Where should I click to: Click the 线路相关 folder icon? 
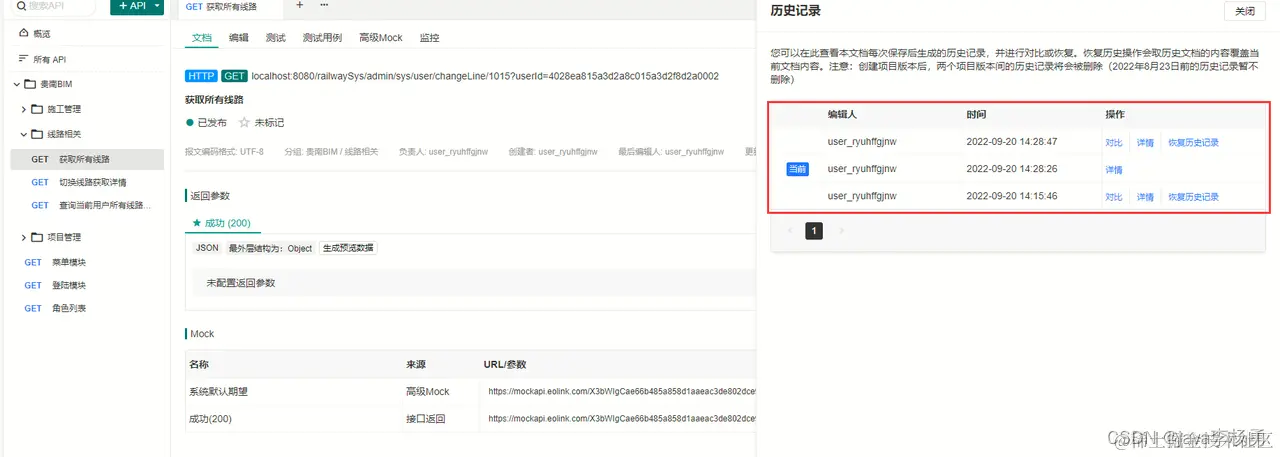point(38,134)
